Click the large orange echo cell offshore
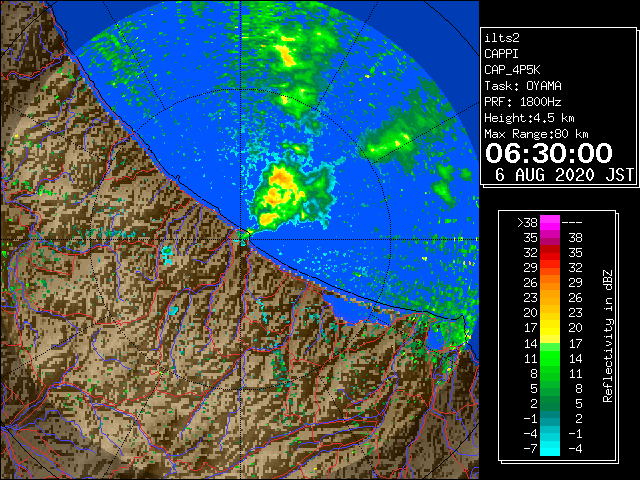Viewport: 640px width, 480px height. pos(282,189)
